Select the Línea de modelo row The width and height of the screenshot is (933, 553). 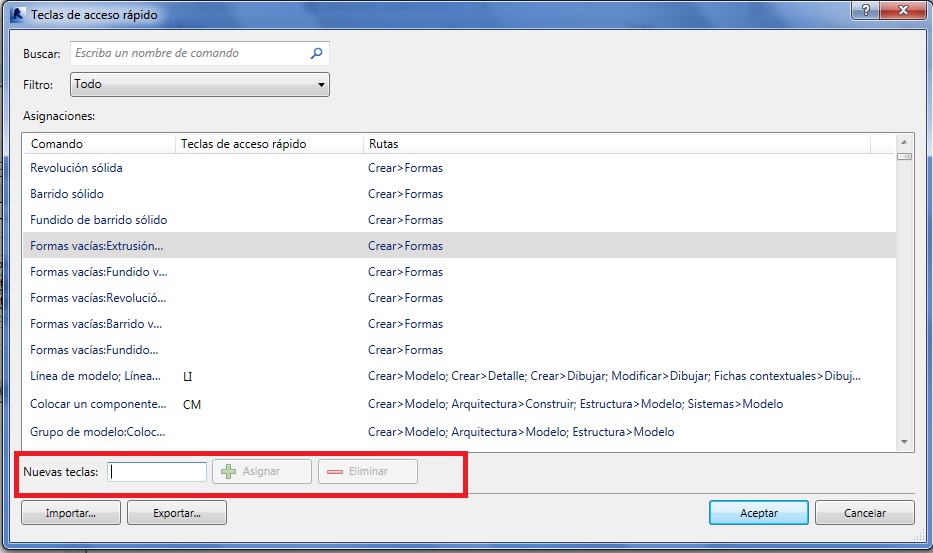coord(95,376)
